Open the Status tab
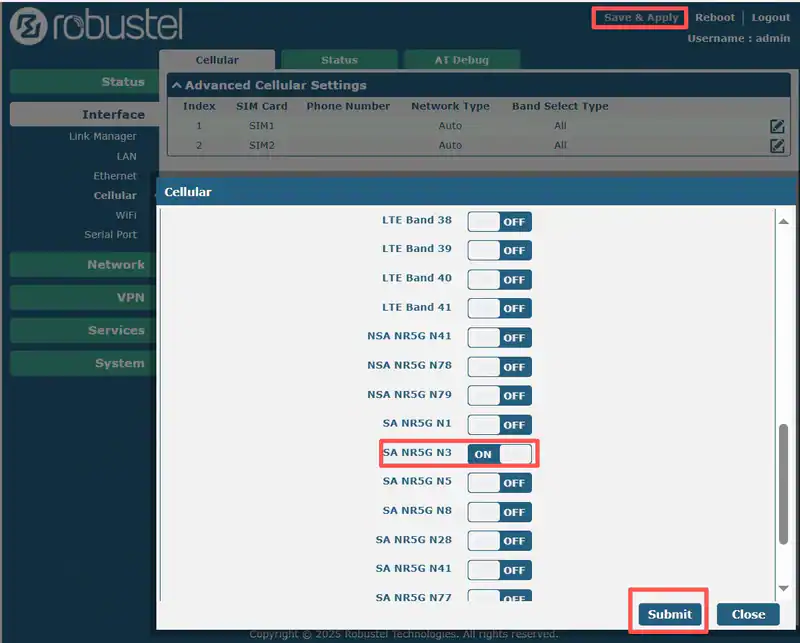The image size is (800, 643). pyautogui.click(x=339, y=60)
